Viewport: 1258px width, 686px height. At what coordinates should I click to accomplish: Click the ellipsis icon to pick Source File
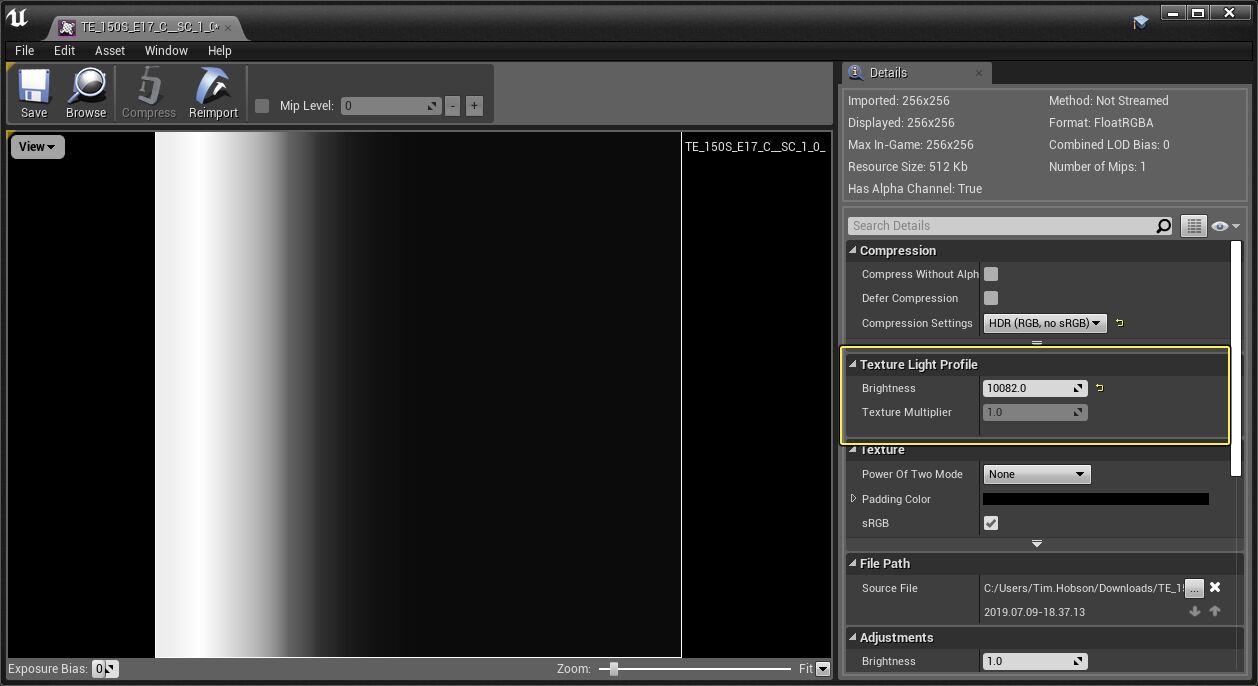pos(1194,588)
